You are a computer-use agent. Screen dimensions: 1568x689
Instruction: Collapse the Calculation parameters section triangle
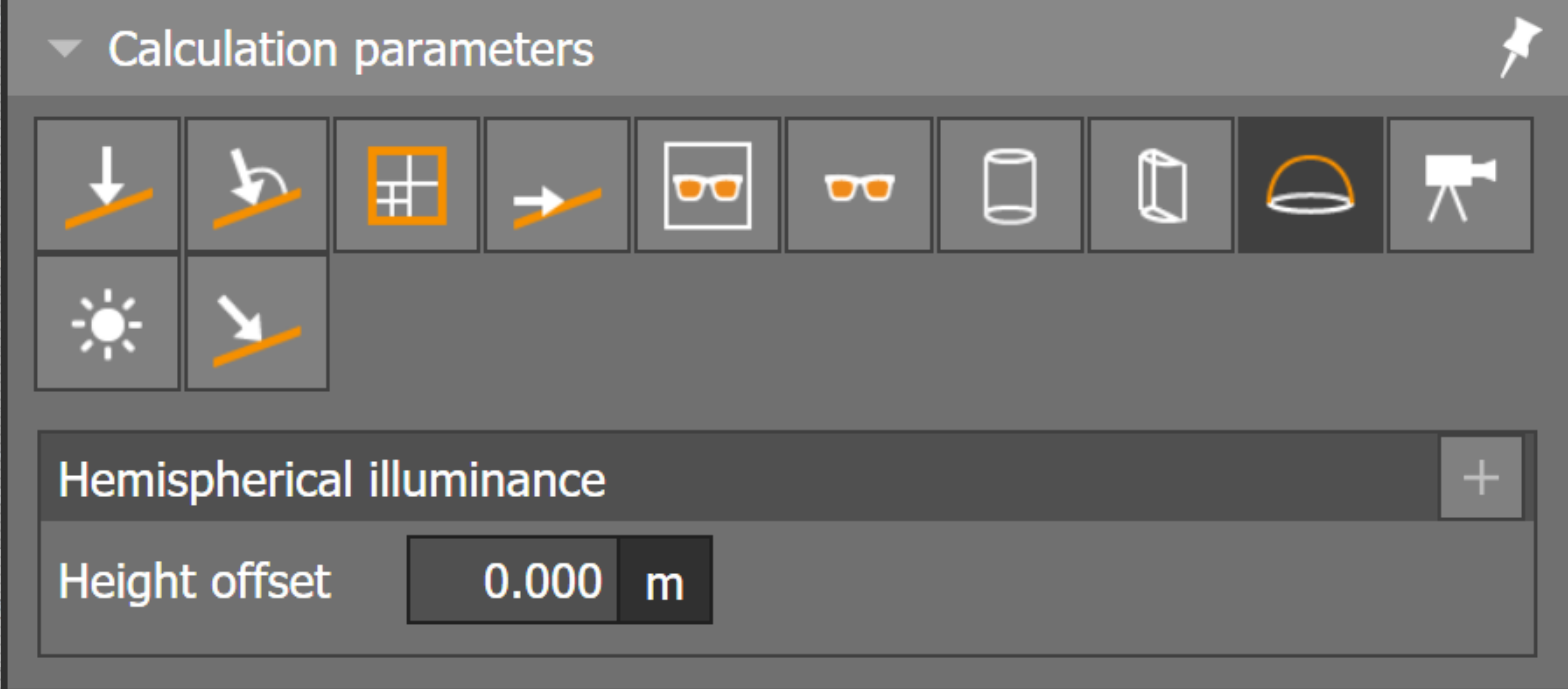67,49
